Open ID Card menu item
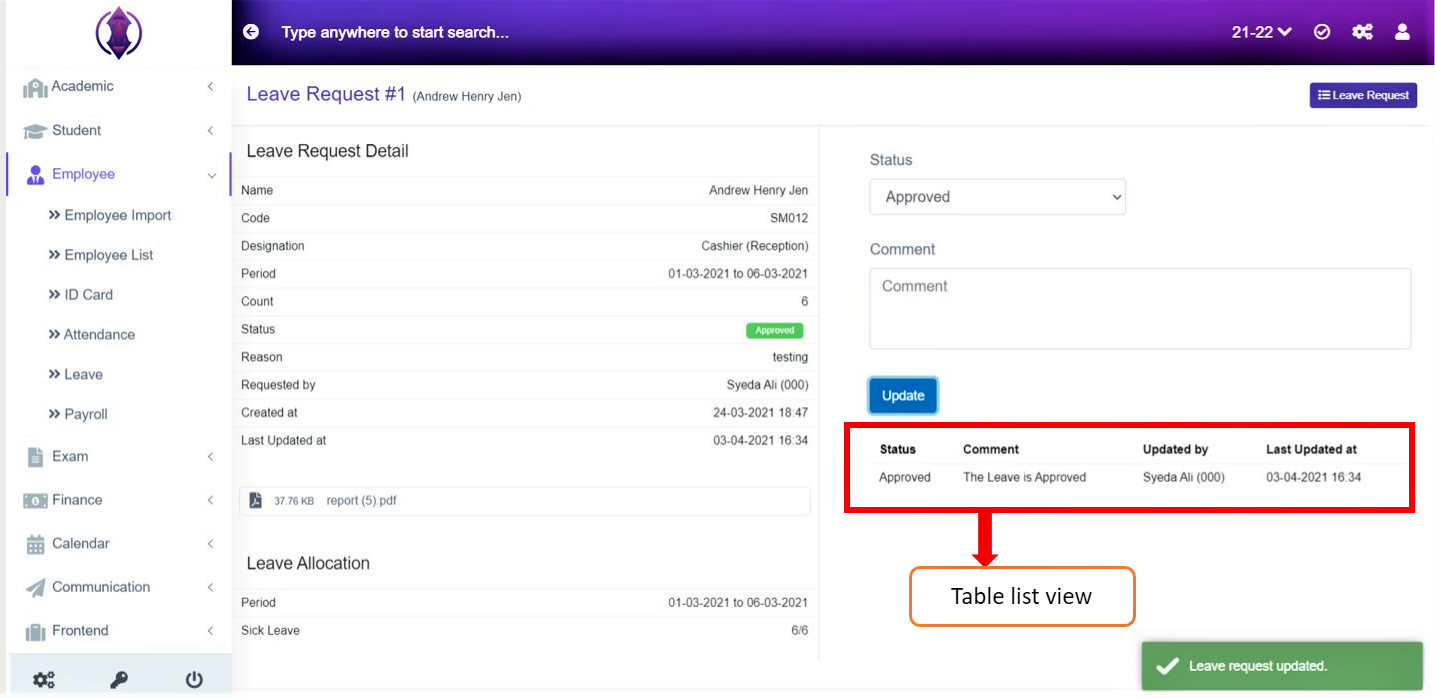Screen dimensions: 1435x698 [x=81, y=295]
